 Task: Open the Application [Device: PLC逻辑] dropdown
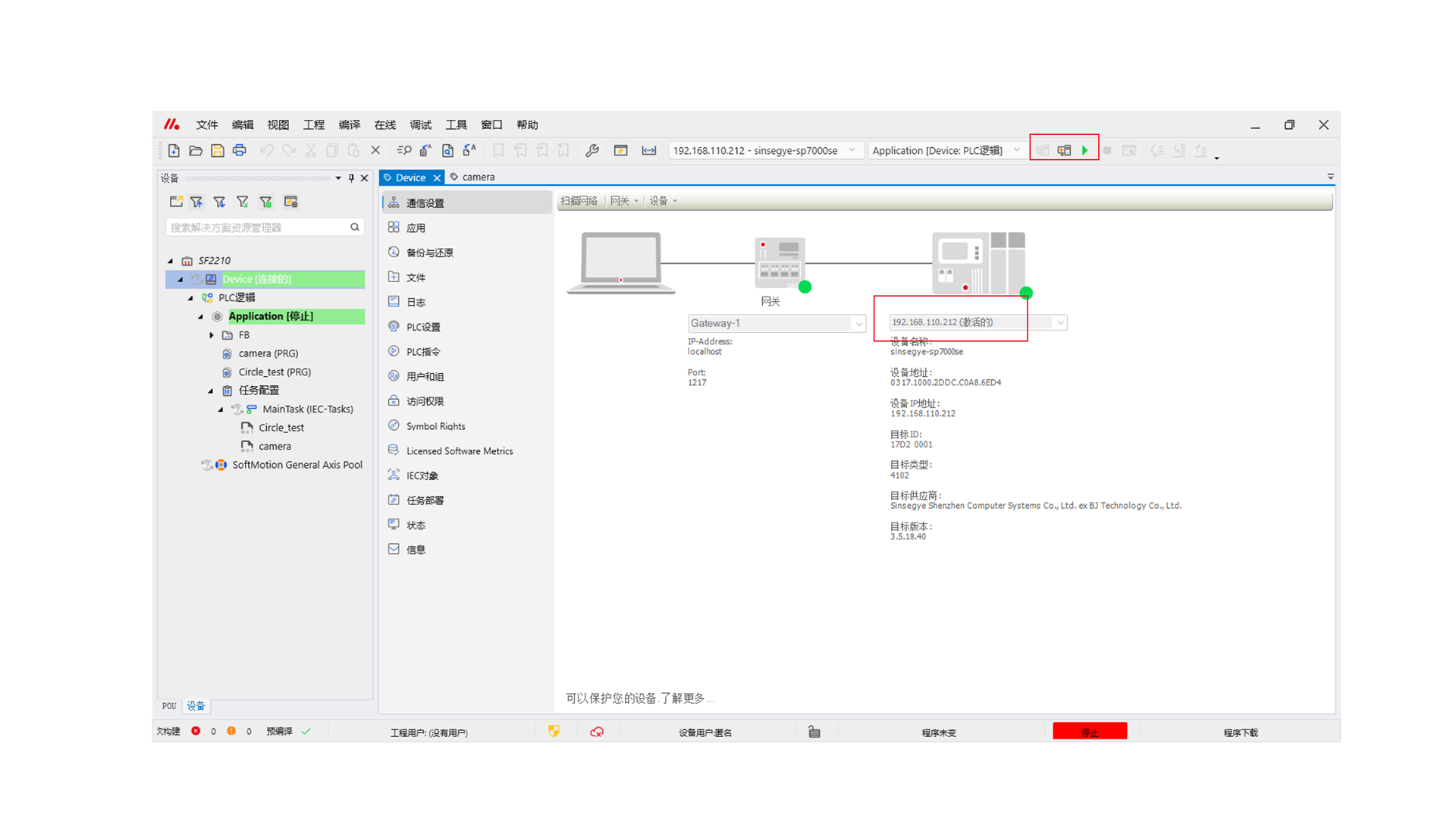point(1016,150)
